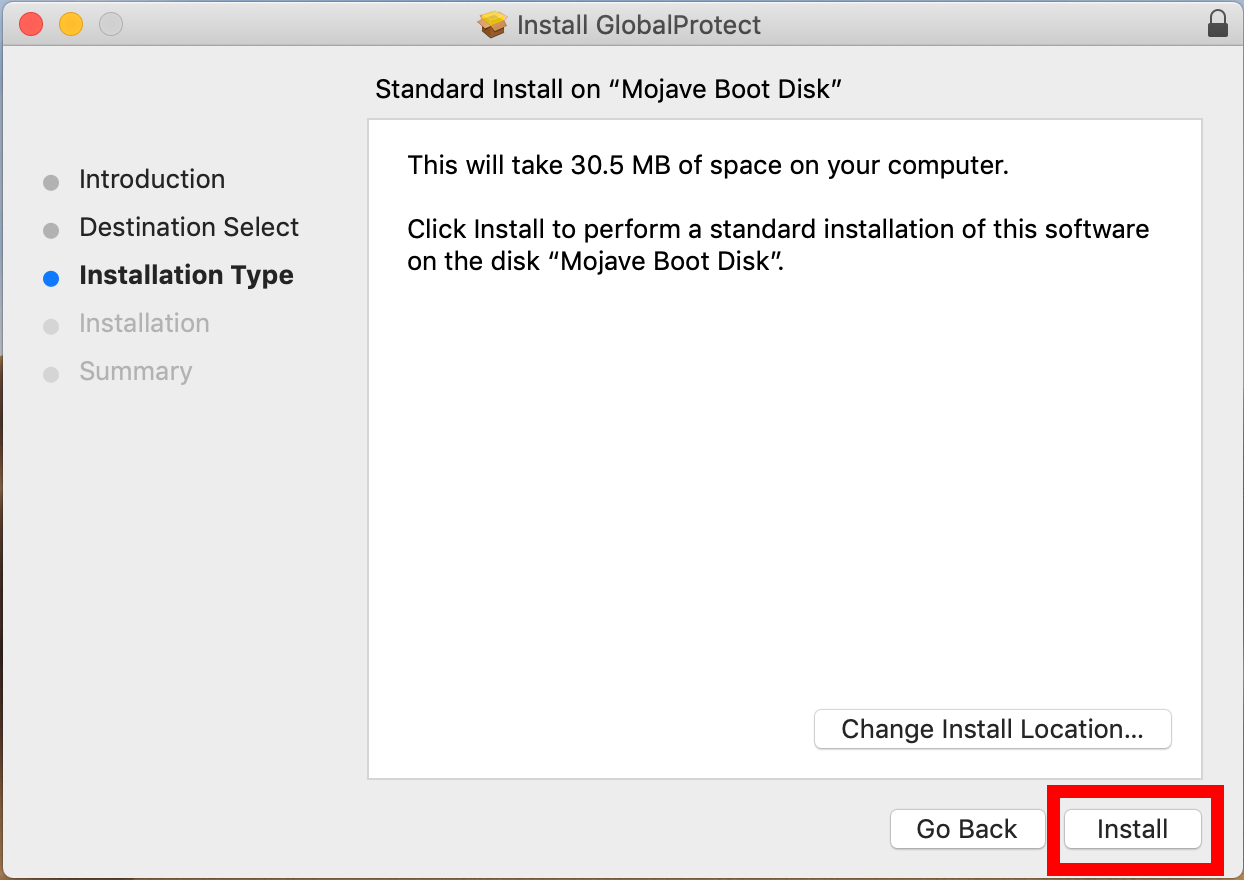The height and width of the screenshot is (880, 1244).
Task: Select the Introduction step in sidebar
Action: pos(152,180)
